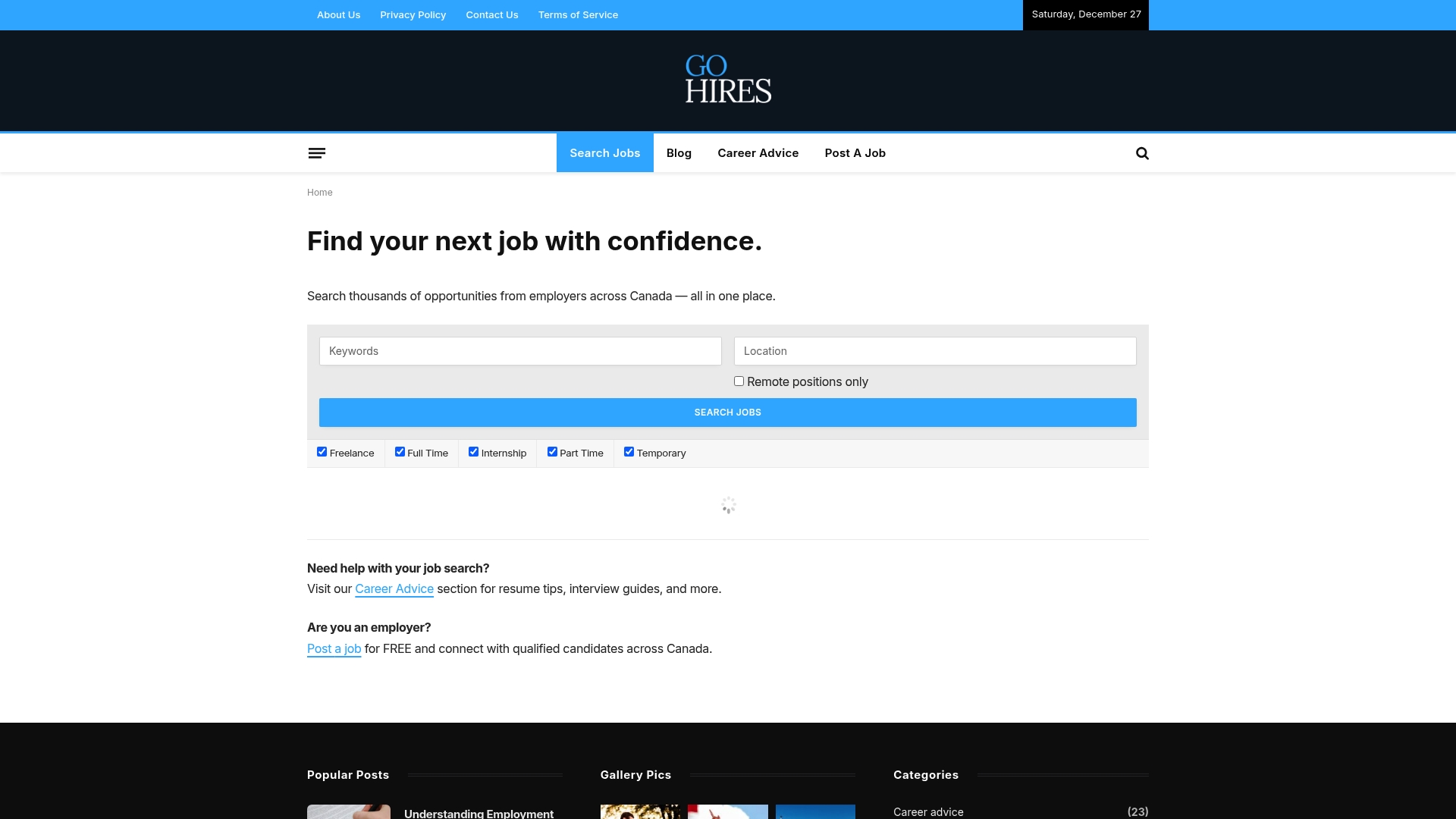The height and width of the screenshot is (819, 1456).
Task: Click the Home breadcrumb link
Action: tap(319, 192)
